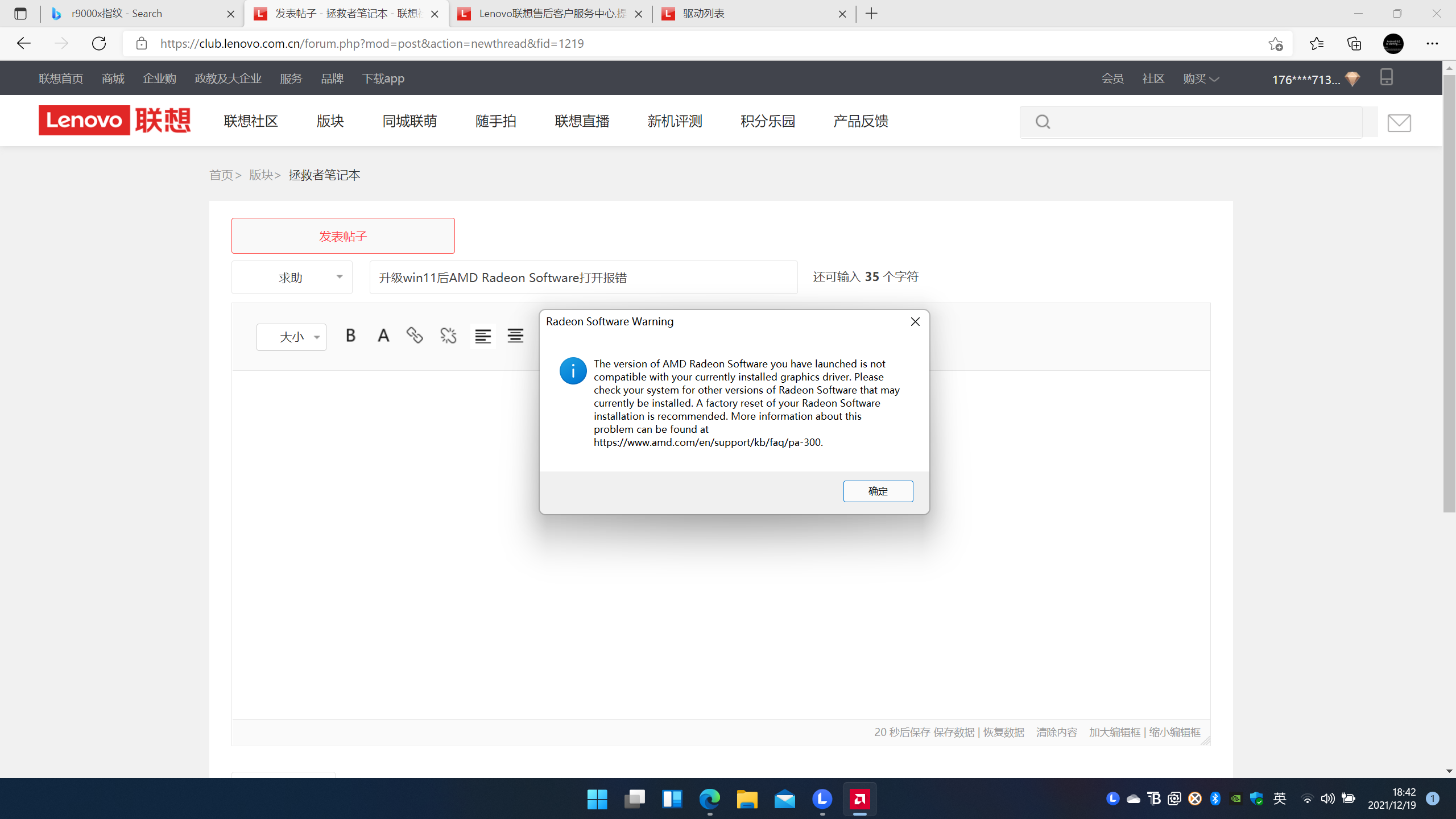The width and height of the screenshot is (1456, 819).
Task: Open 同城联萌 navigation item
Action: point(409,121)
